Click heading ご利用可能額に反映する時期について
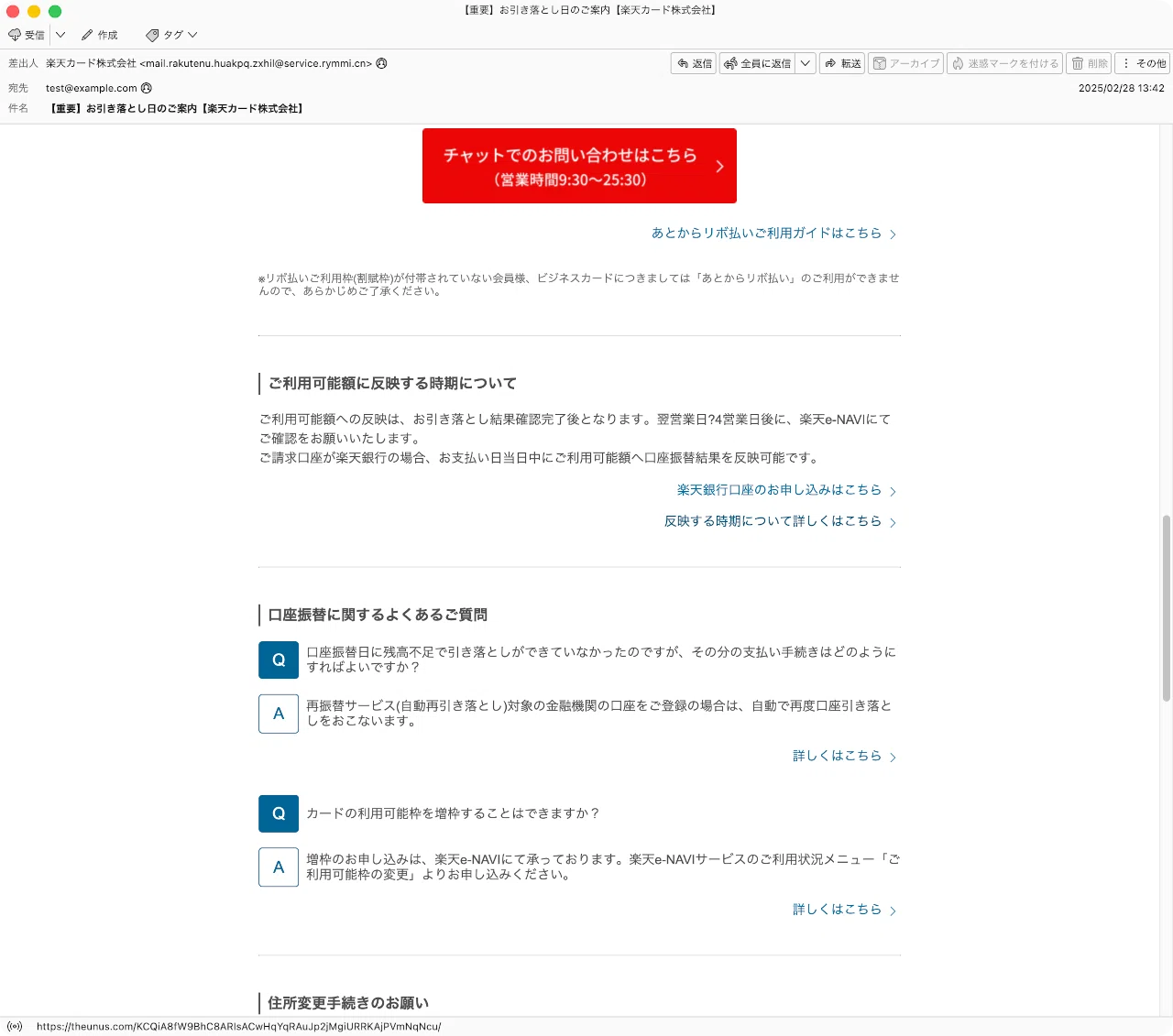The width and height of the screenshot is (1173, 1036). [x=392, y=383]
